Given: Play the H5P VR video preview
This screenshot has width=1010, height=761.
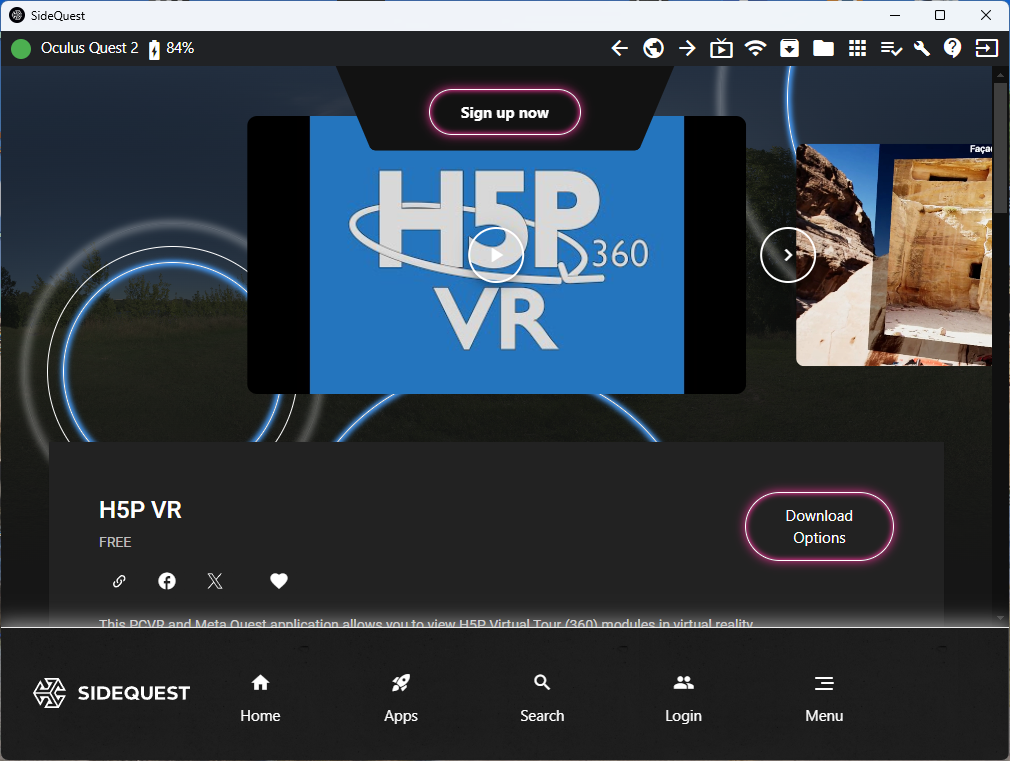Looking at the screenshot, I should [x=496, y=255].
